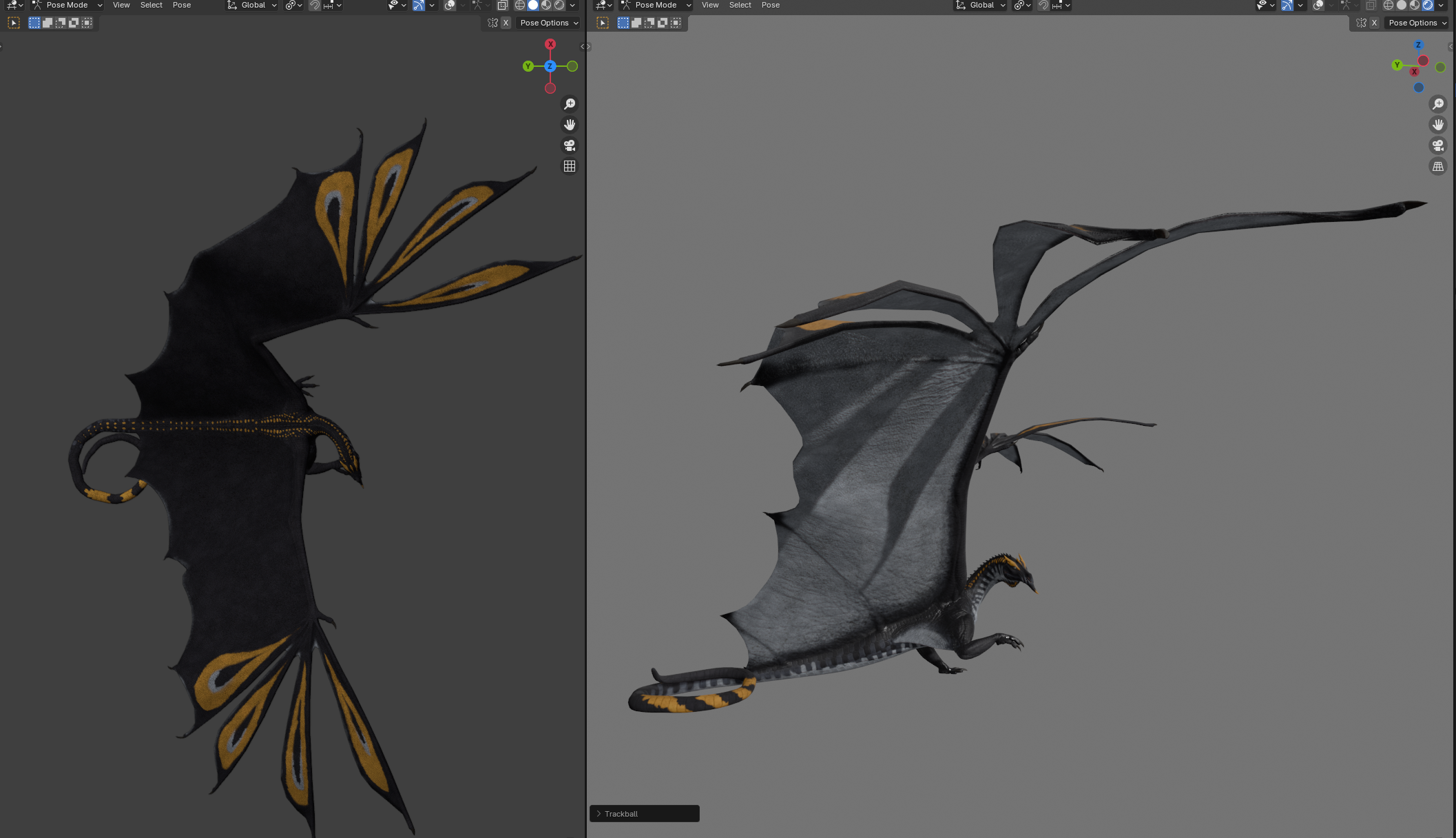The height and width of the screenshot is (838, 1456).
Task: Open the Pose menu in right viewport
Action: (771, 6)
